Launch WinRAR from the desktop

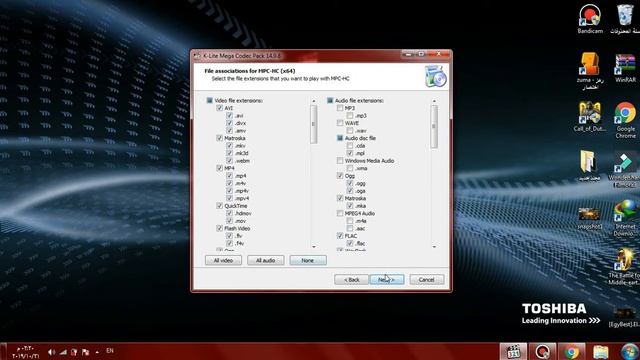(x=625, y=68)
